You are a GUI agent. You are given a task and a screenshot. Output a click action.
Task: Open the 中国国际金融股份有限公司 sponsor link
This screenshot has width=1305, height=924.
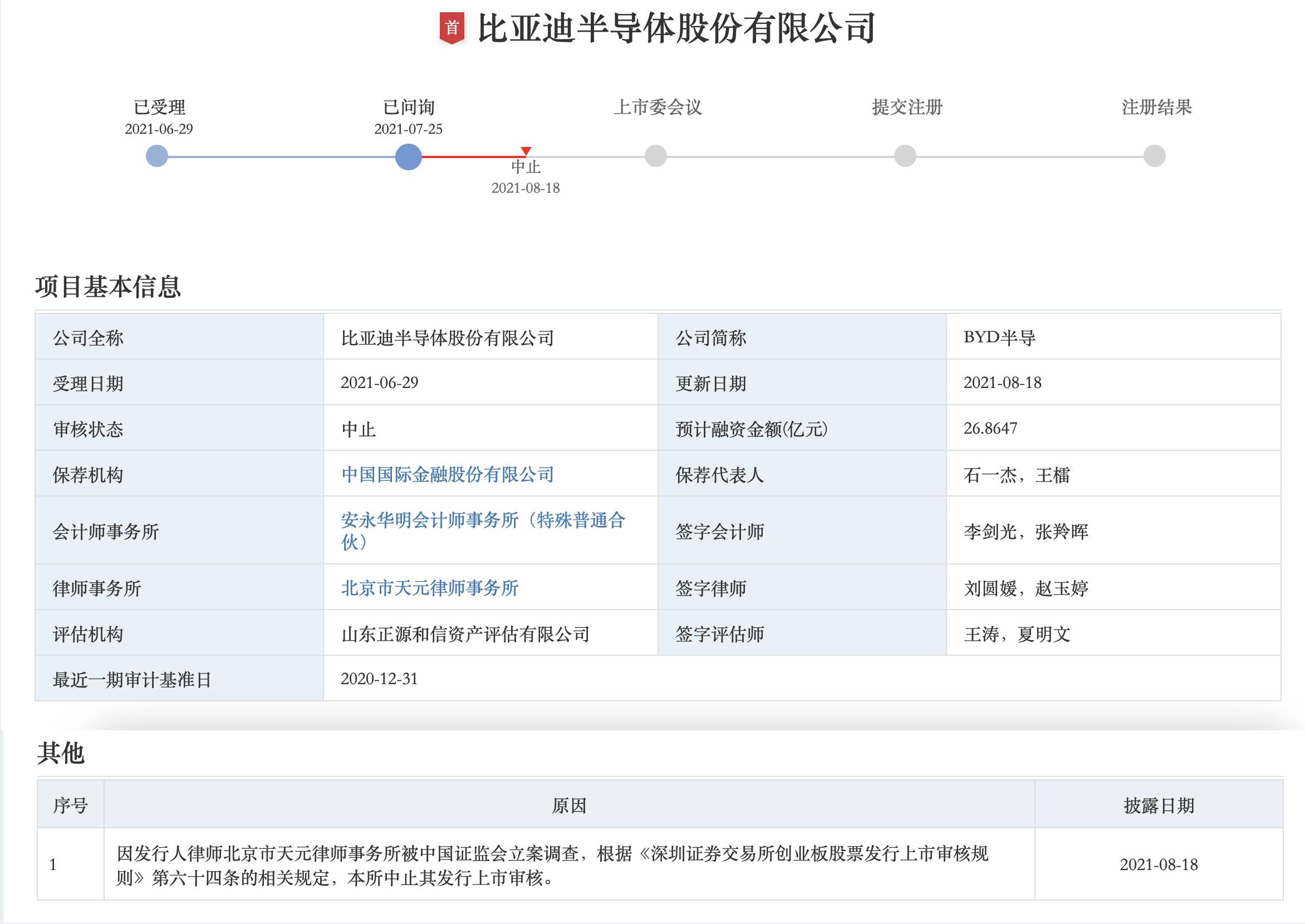coord(447,474)
